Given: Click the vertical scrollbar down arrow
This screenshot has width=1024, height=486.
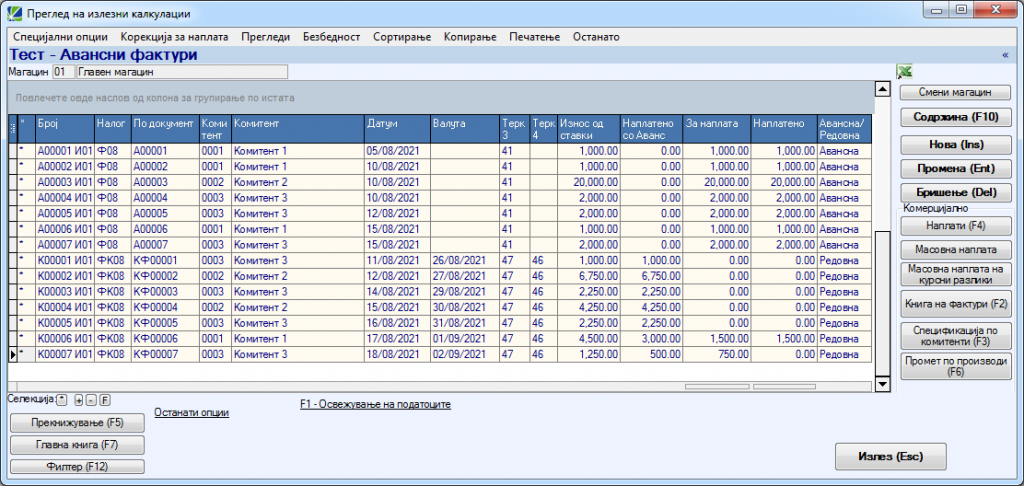Looking at the screenshot, I should [x=882, y=385].
